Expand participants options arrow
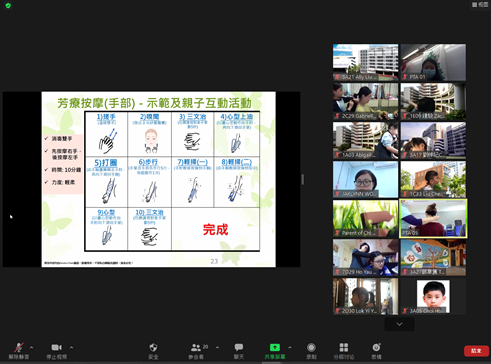 [x=217, y=347]
